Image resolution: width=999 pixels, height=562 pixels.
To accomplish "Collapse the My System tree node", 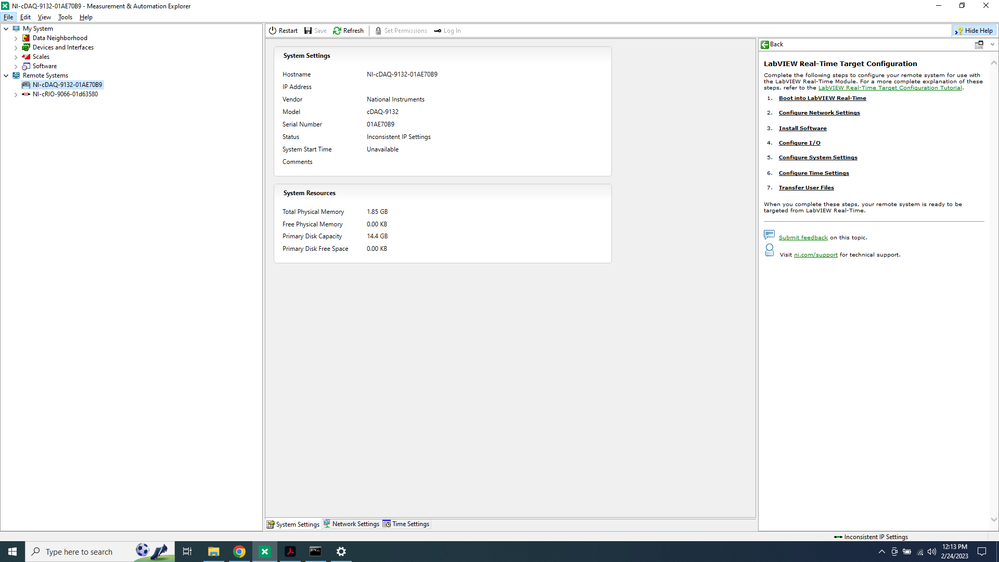I will click(6, 29).
